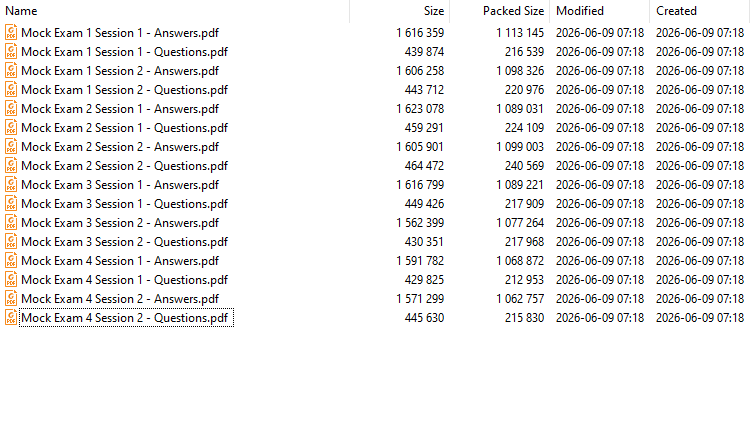Select Mock Exam 4 Session 2 - Answers.pdf
Image resolution: width=754 pixels, height=448 pixels.
[120, 299]
